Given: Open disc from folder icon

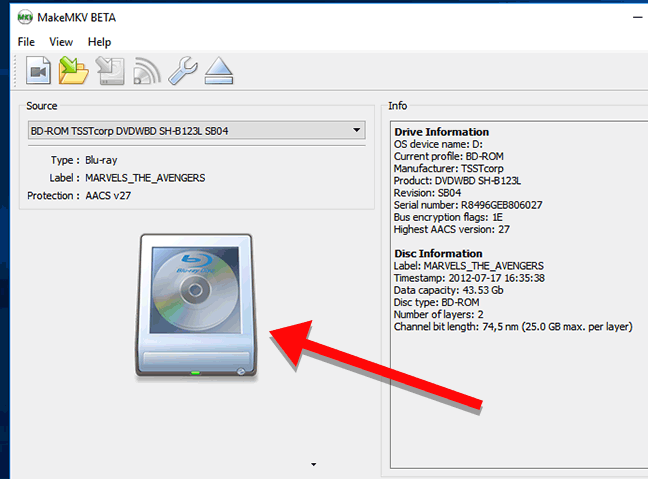Looking at the screenshot, I should pos(74,71).
